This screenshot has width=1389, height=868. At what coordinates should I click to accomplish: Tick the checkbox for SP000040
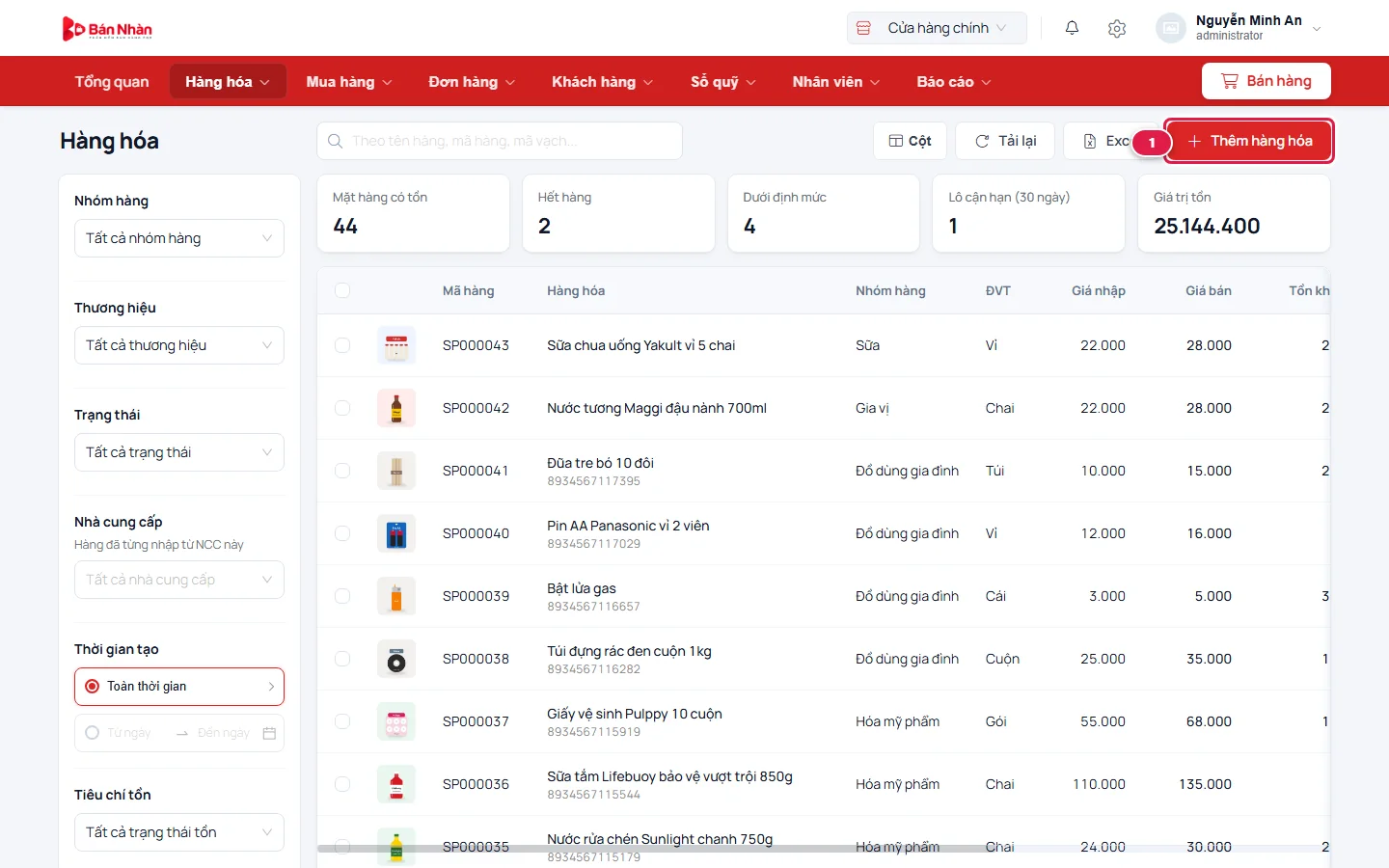coord(342,533)
